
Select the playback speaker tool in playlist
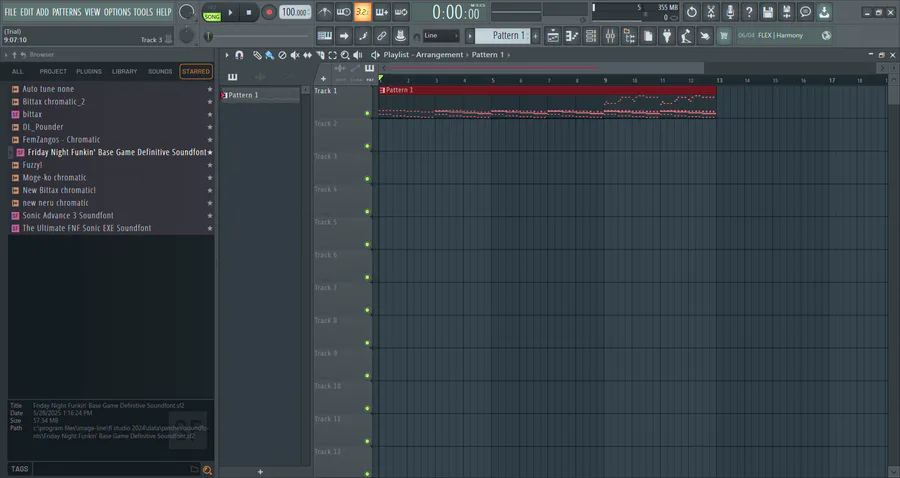click(x=358, y=55)
